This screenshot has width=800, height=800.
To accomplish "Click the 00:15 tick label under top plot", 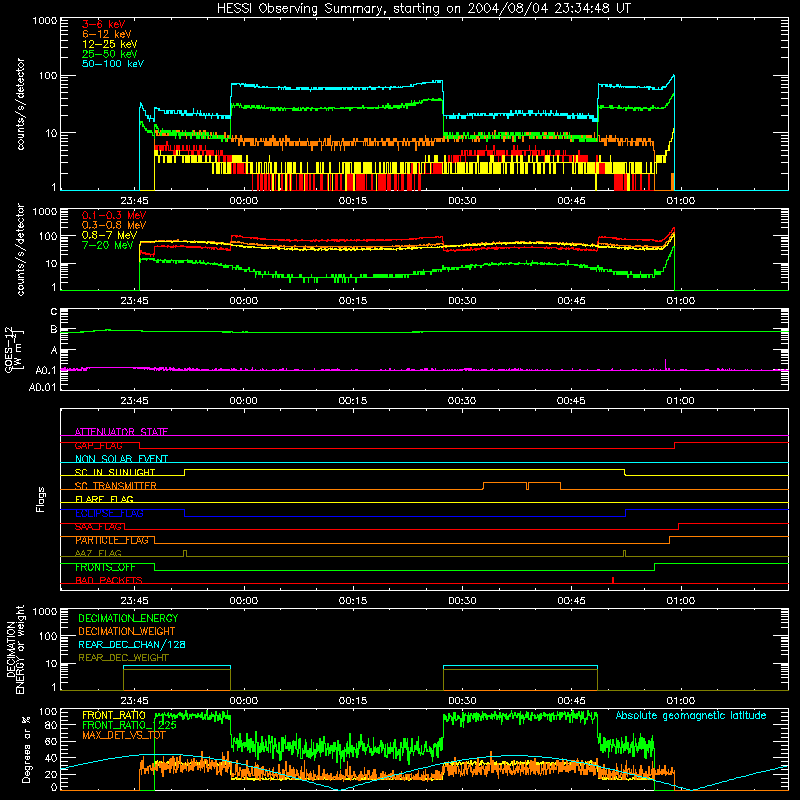I will click(353, 201).
